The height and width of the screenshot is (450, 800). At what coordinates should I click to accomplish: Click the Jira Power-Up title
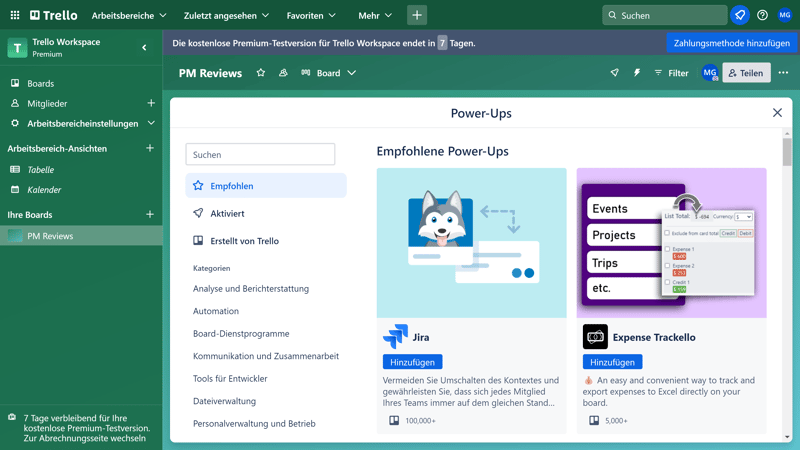(x=421, y=337)
